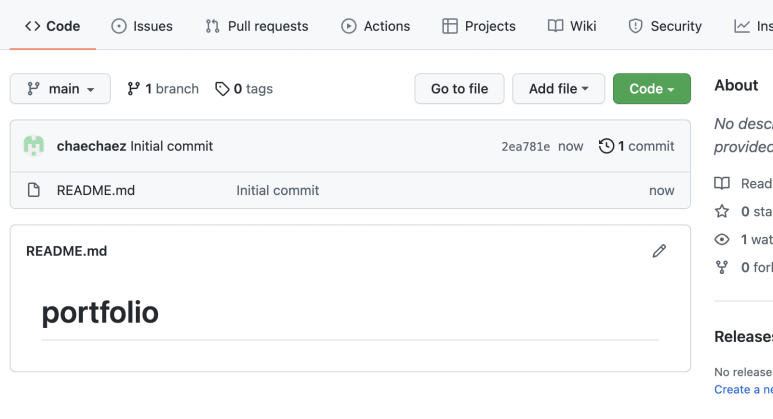Expand the main branch dropdown
The width and height of the screenshot is (773, 419).
pos(60,89)
